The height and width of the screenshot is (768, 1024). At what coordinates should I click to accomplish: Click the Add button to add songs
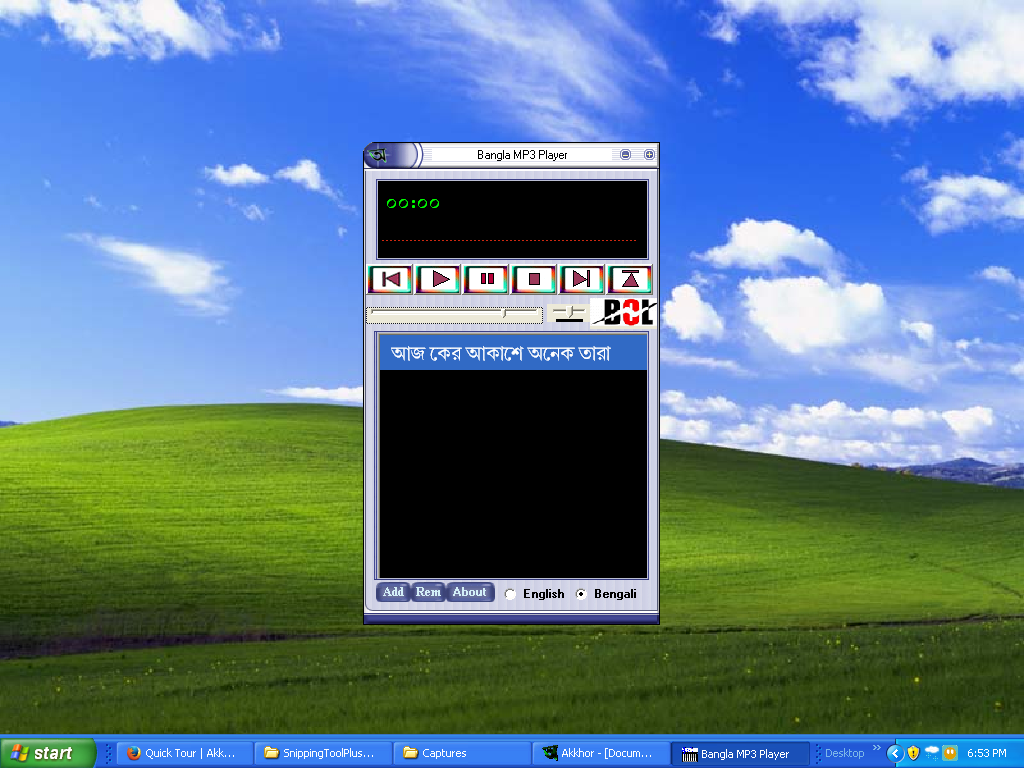coord(393,592)
